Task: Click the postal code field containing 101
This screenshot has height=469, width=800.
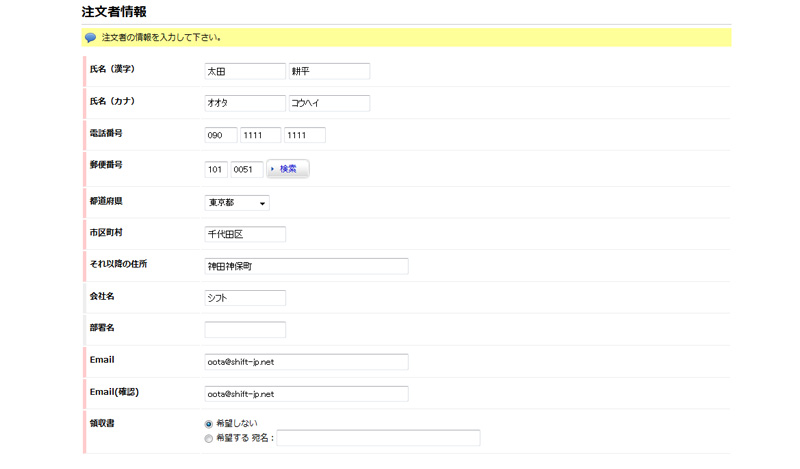Action: click(216, 169)
